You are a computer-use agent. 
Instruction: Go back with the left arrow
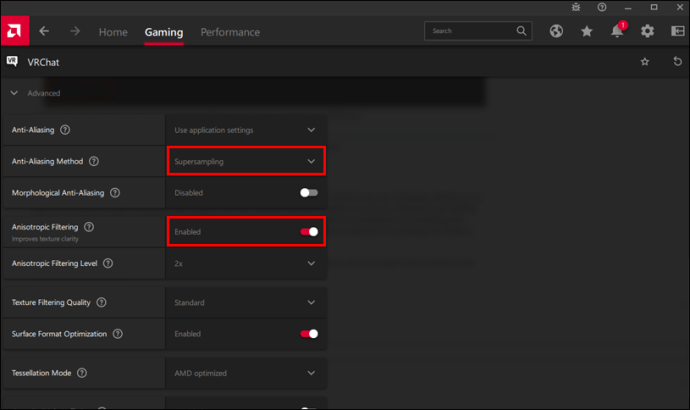point(44,31)
